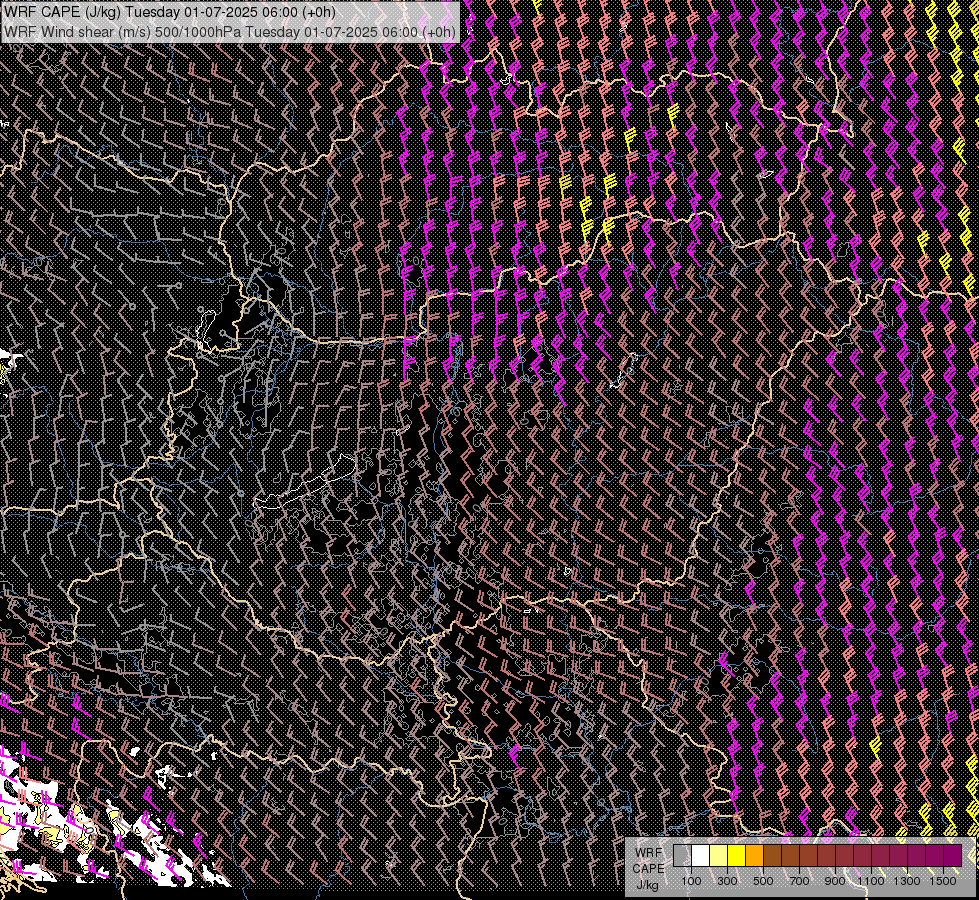
Task: Click the WRF CAPE title line
Action: click(170, 12)
